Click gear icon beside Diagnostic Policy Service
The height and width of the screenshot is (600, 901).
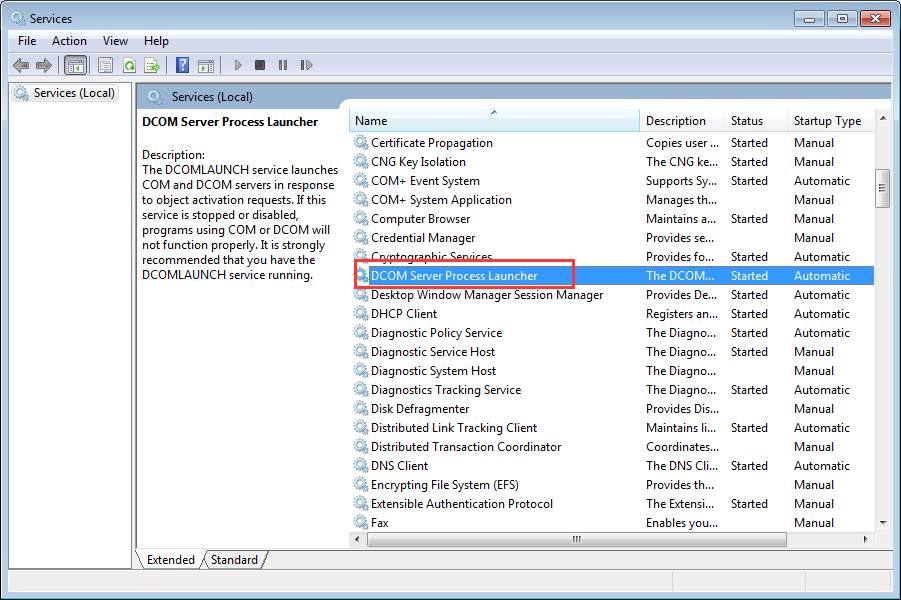click(361, 332)
